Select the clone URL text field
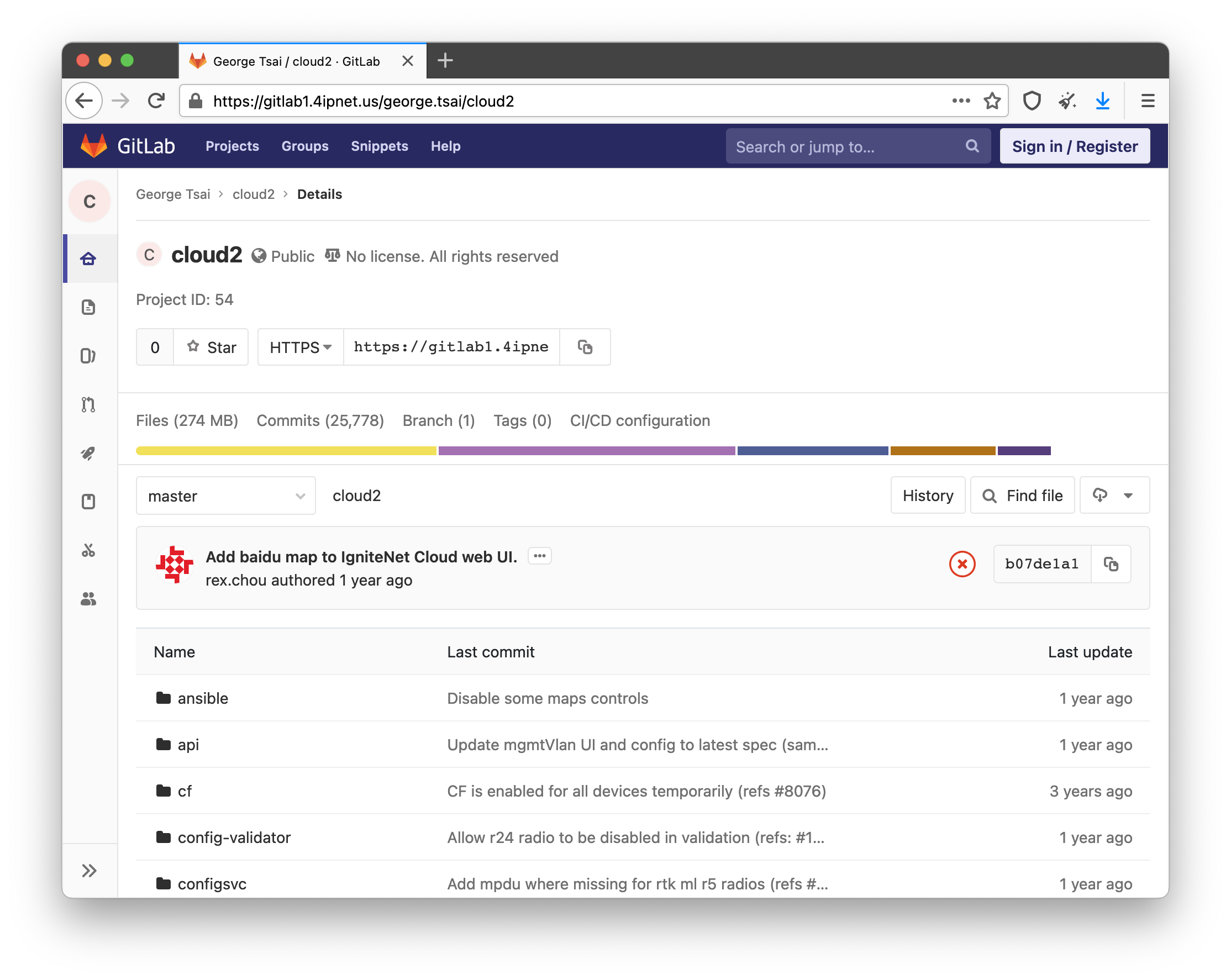 click(451, 347)
